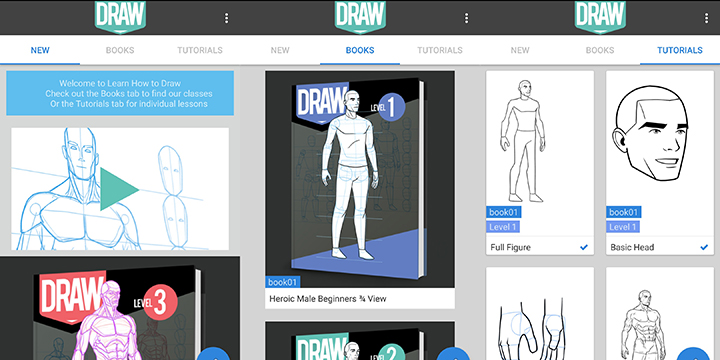The width and height of the screenshot is (720, 360).
Task: Click the checkmark beside Full Figure
Action: click(584, 247)
